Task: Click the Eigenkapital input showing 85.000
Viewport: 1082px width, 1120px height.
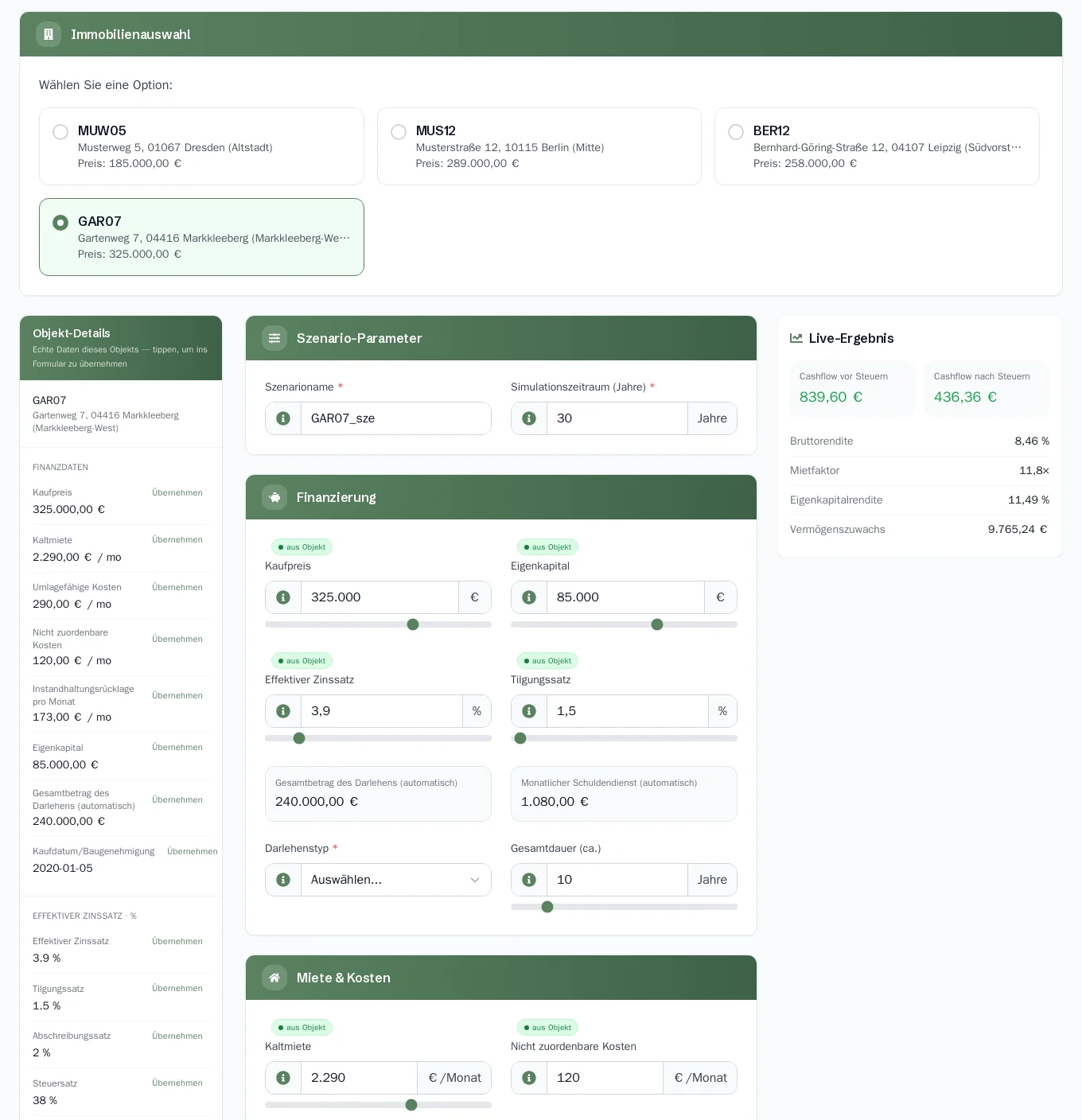Action: (x=626, y=597)
